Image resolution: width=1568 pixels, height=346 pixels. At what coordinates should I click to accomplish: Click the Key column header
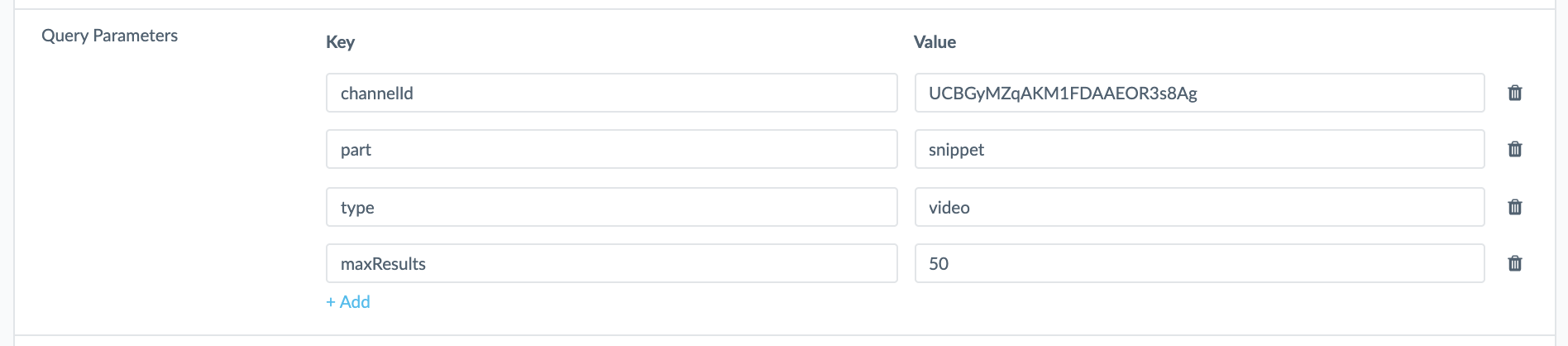[x=340, y=42]
